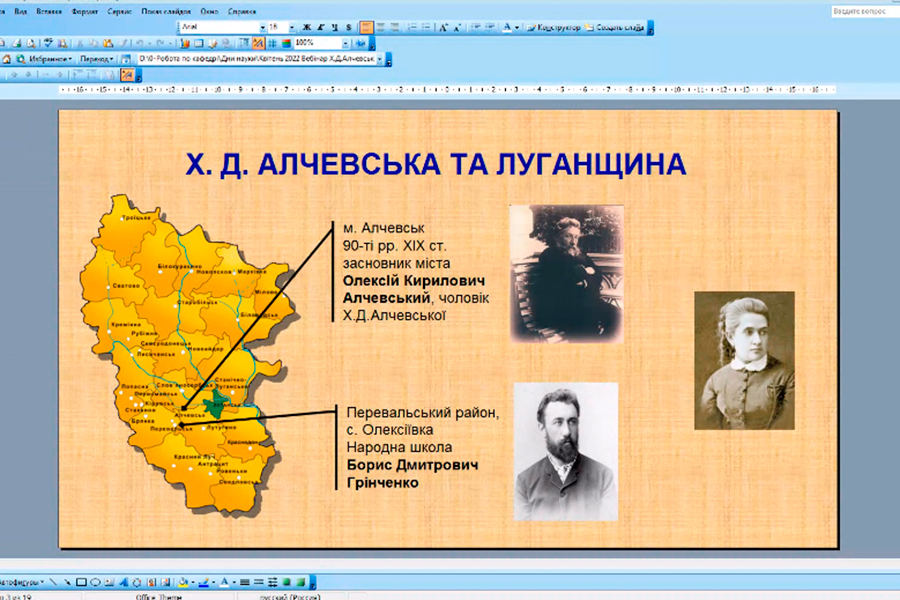Click the Конструктор button

click(552, 27)
